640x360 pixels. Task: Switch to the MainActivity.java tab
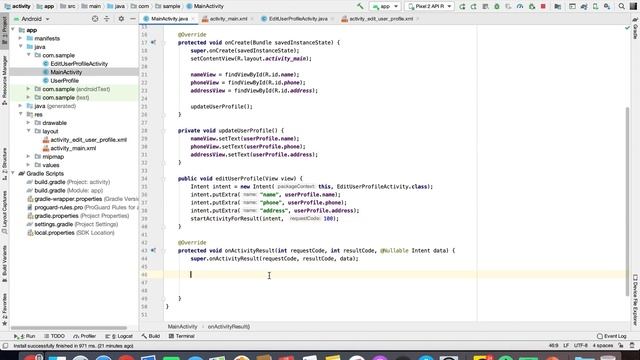169,19
